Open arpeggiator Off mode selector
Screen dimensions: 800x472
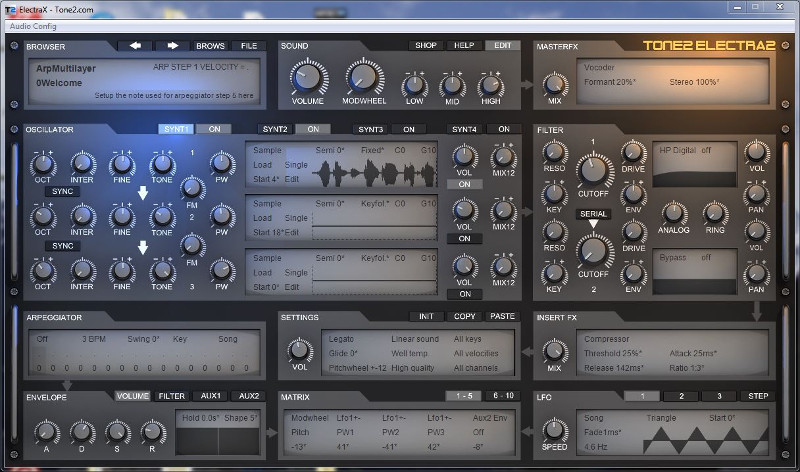[x=42, y=339]
